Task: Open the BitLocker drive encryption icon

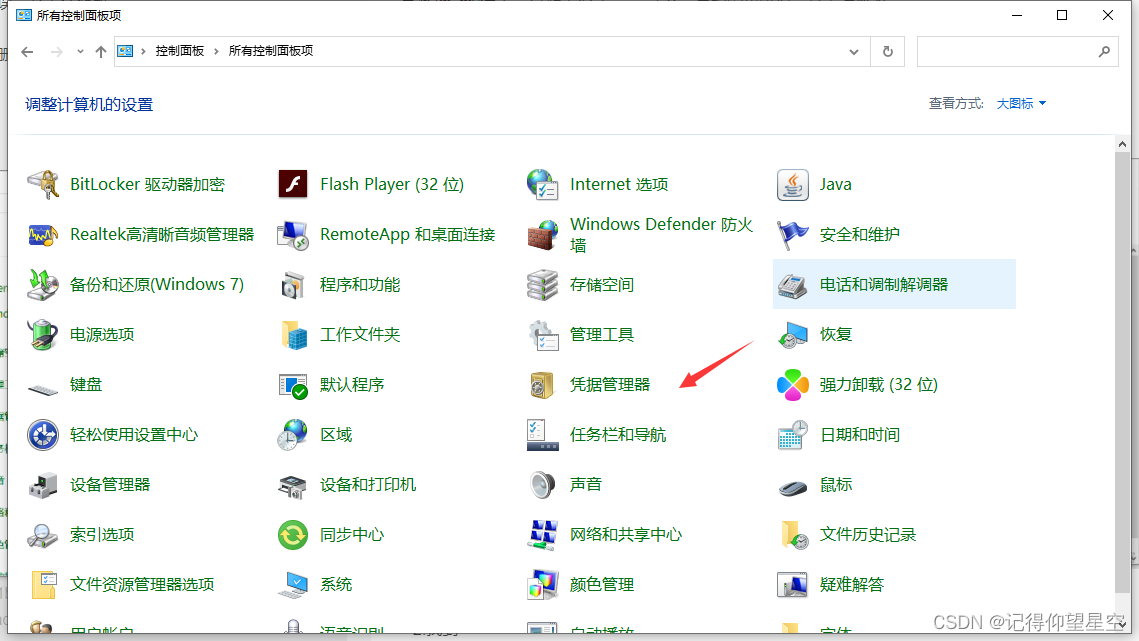Action: (x=43, y=185)
